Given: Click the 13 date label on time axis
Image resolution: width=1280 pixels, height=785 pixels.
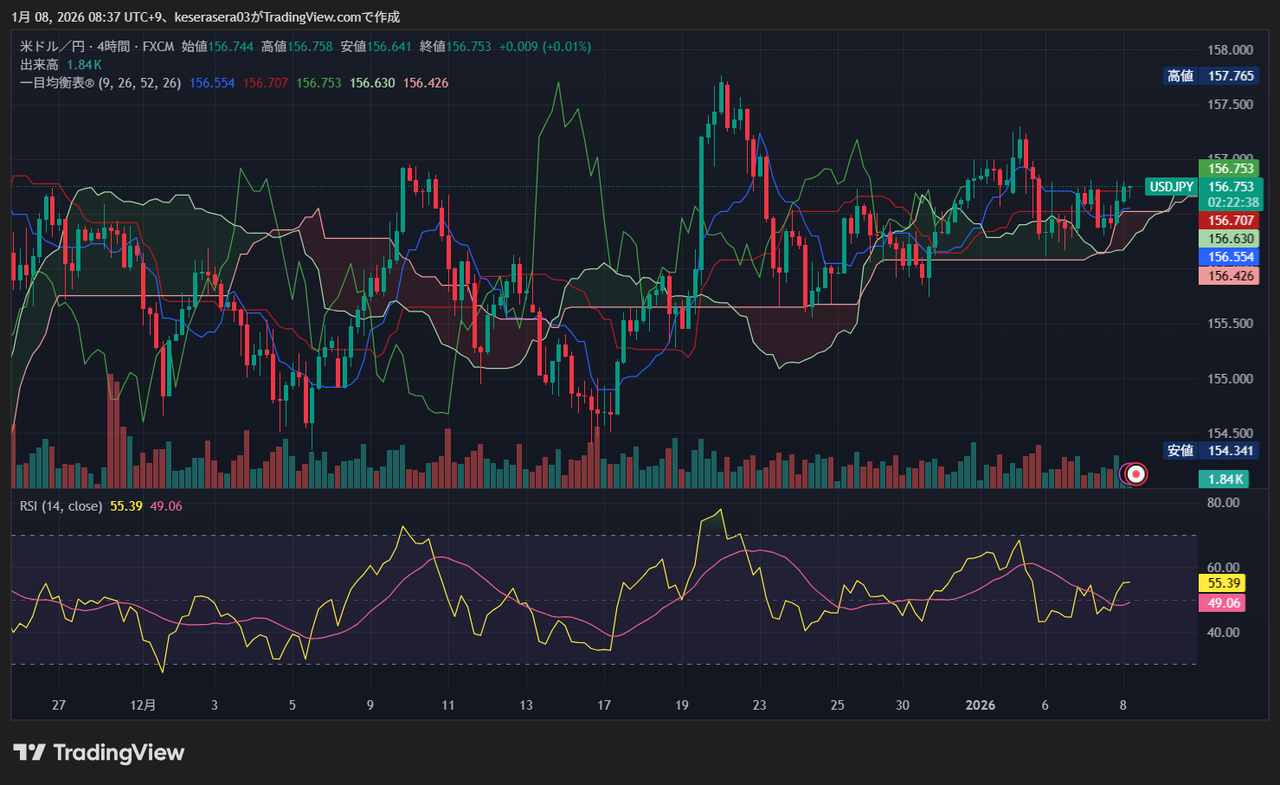Looking at the screenshot, I should tap(526, 705).
